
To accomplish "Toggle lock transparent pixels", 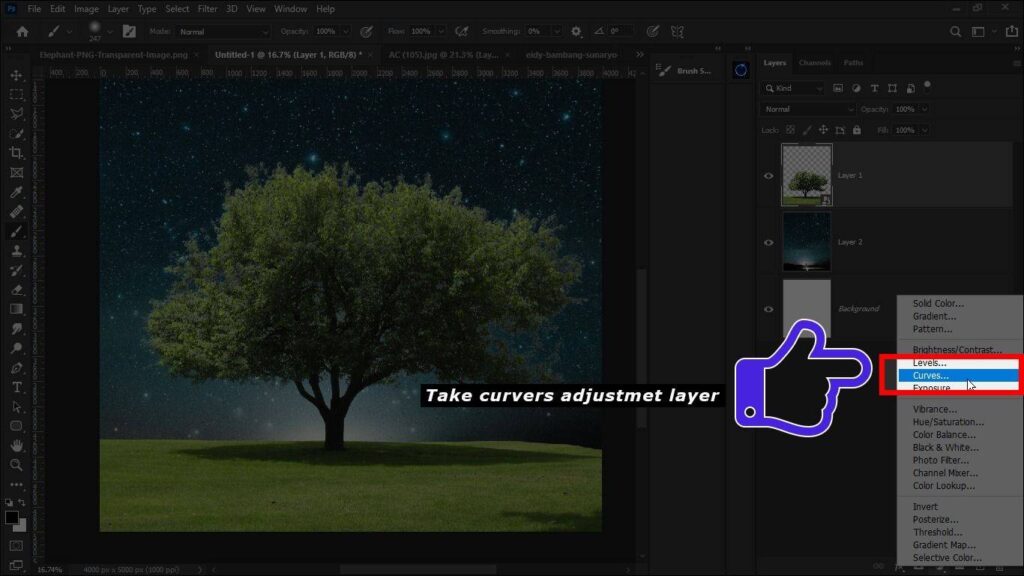I will tap(790, 130).
